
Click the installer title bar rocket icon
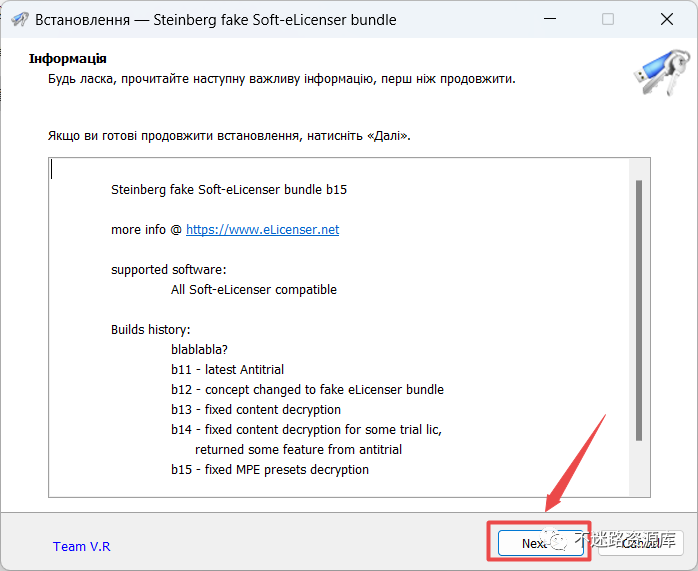pyautogui.click(x=20, y=20)
